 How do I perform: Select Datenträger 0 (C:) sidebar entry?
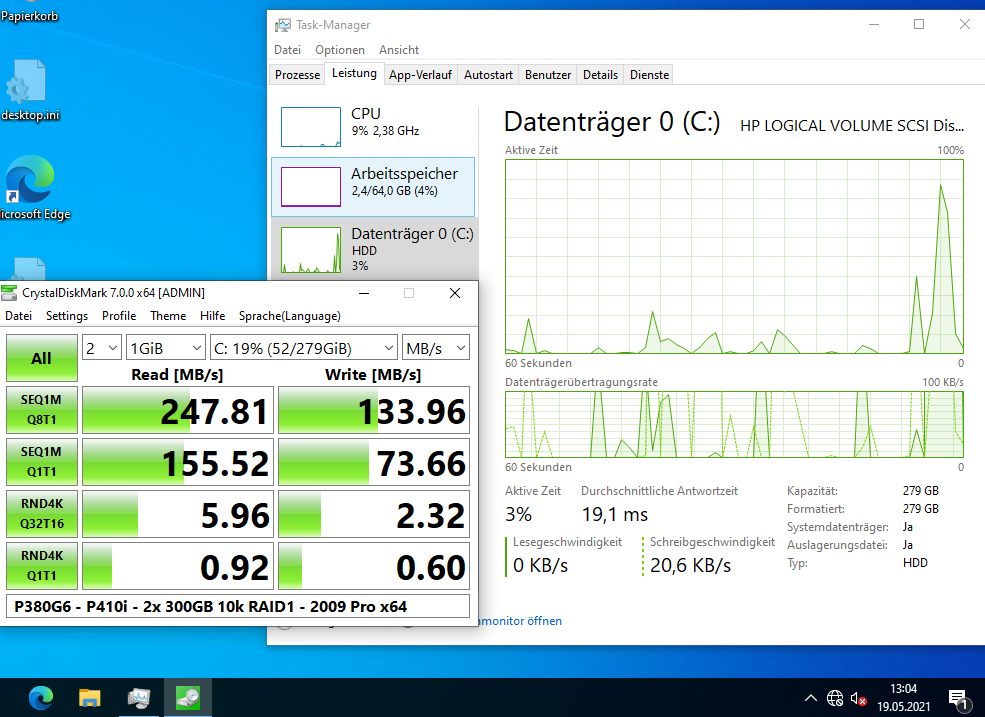pos(374,249)
